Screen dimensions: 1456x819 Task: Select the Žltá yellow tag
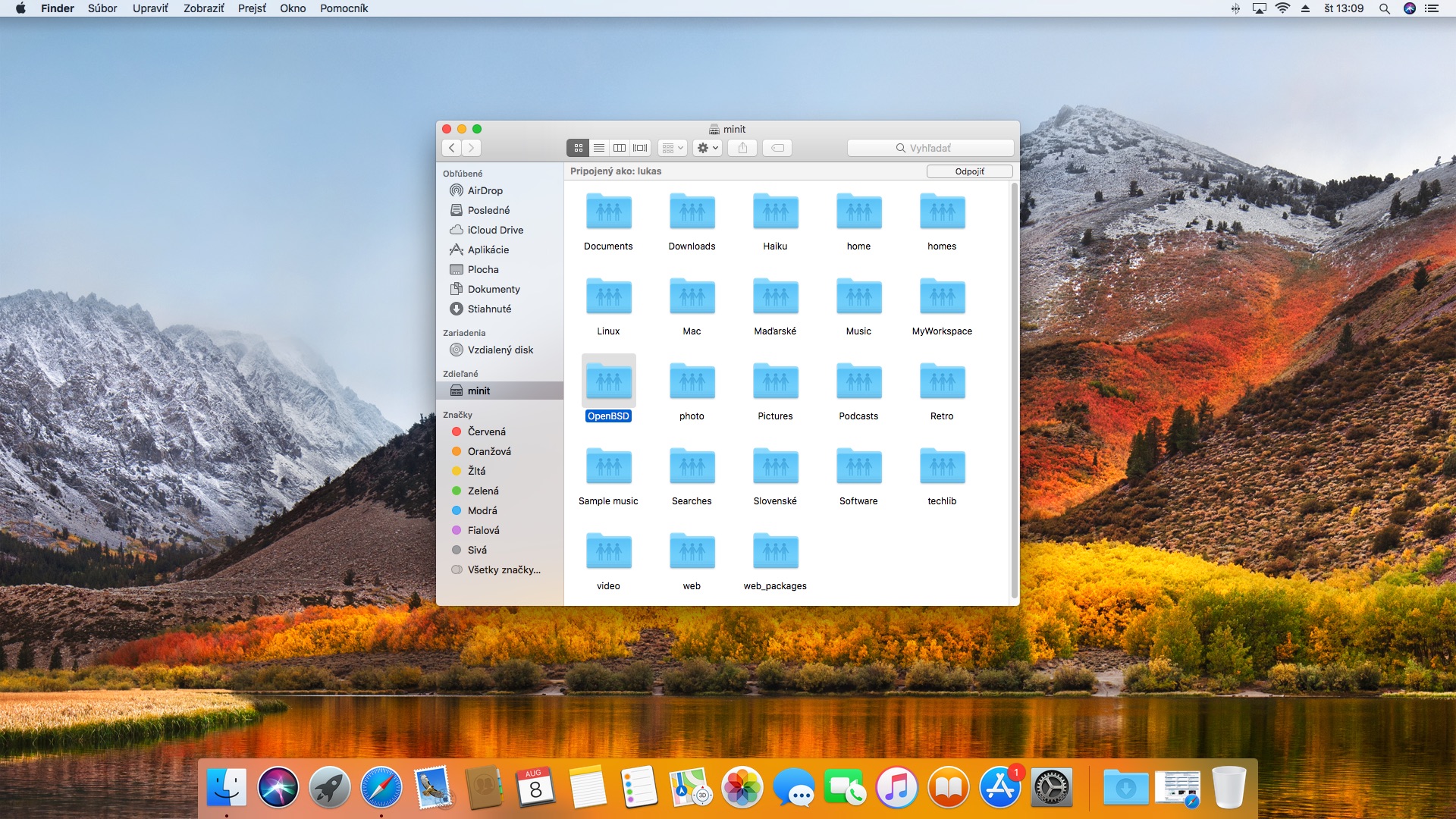(500, 471)
